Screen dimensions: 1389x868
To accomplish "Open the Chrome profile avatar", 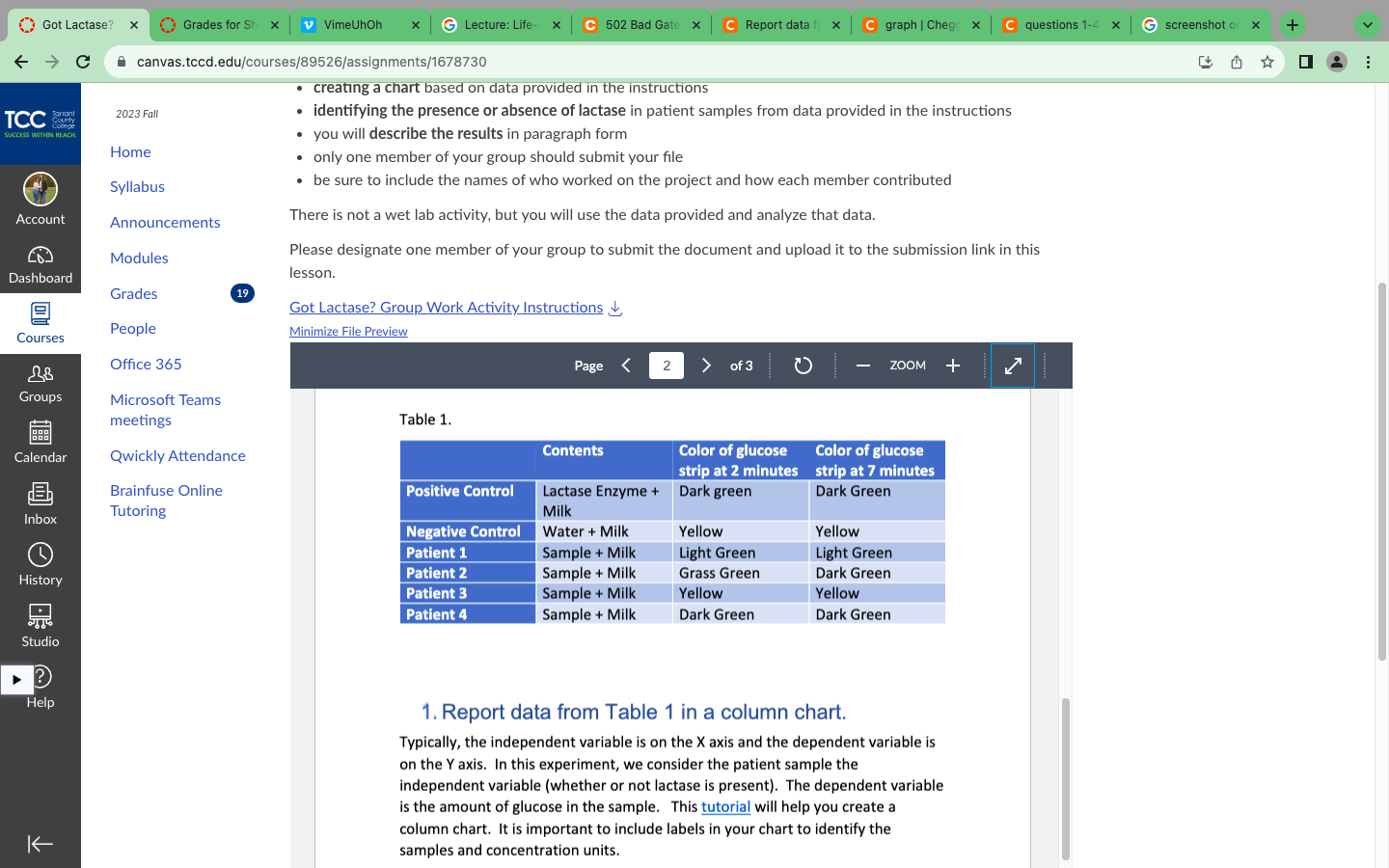I will 1337,62.
